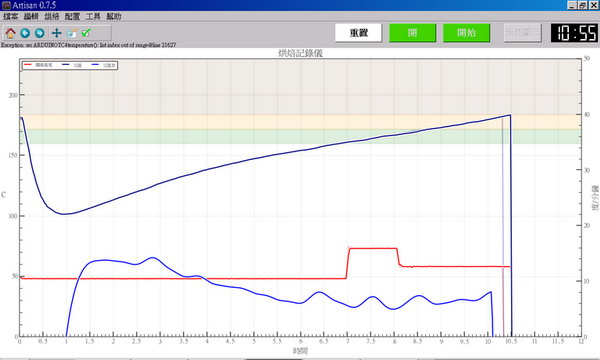Viewport: 600px width, 360px height.
Task: Click the Home reset-view toolbar icon
Action: [10, 33]
